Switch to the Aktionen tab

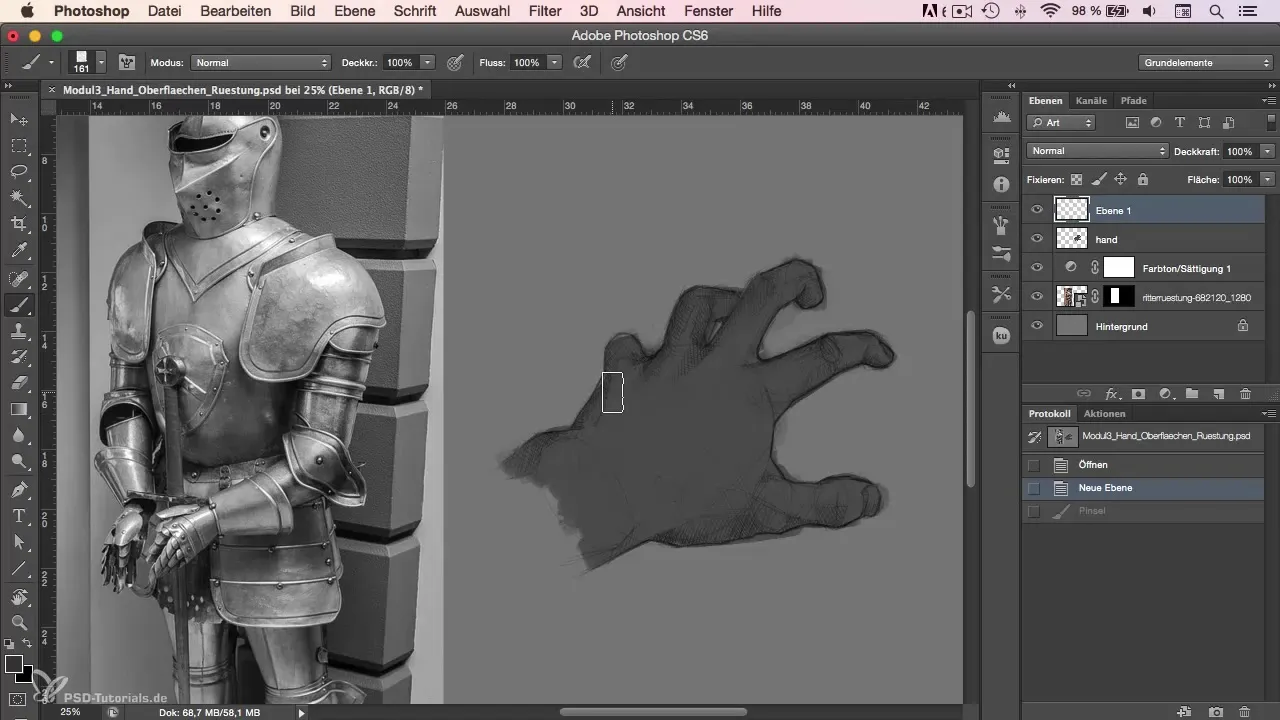(x=1104, y=413)
